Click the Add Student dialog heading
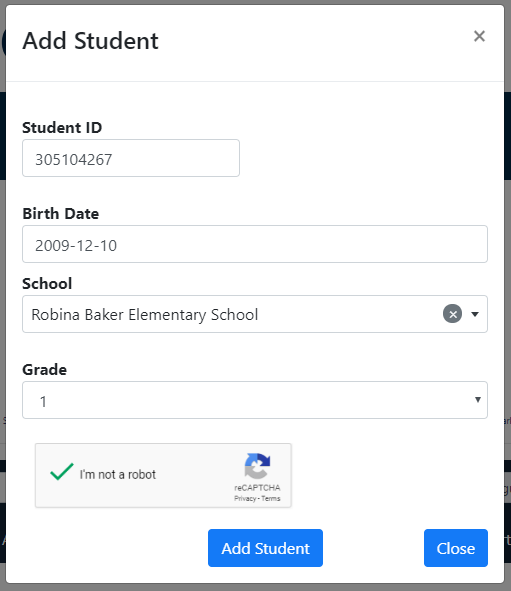 click(x=90, y=41)
